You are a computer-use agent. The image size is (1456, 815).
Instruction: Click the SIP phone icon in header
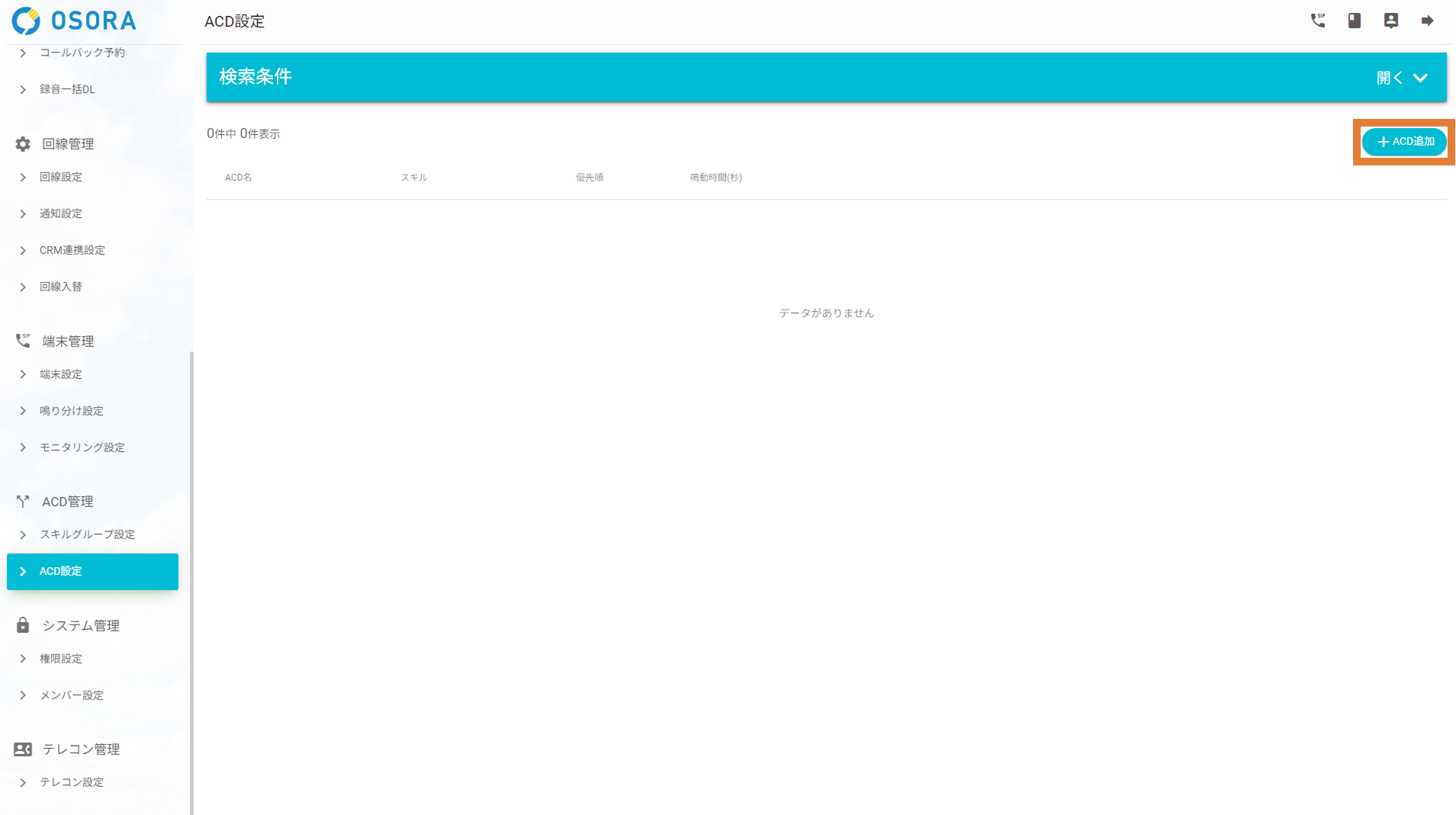coord(1317,21)
